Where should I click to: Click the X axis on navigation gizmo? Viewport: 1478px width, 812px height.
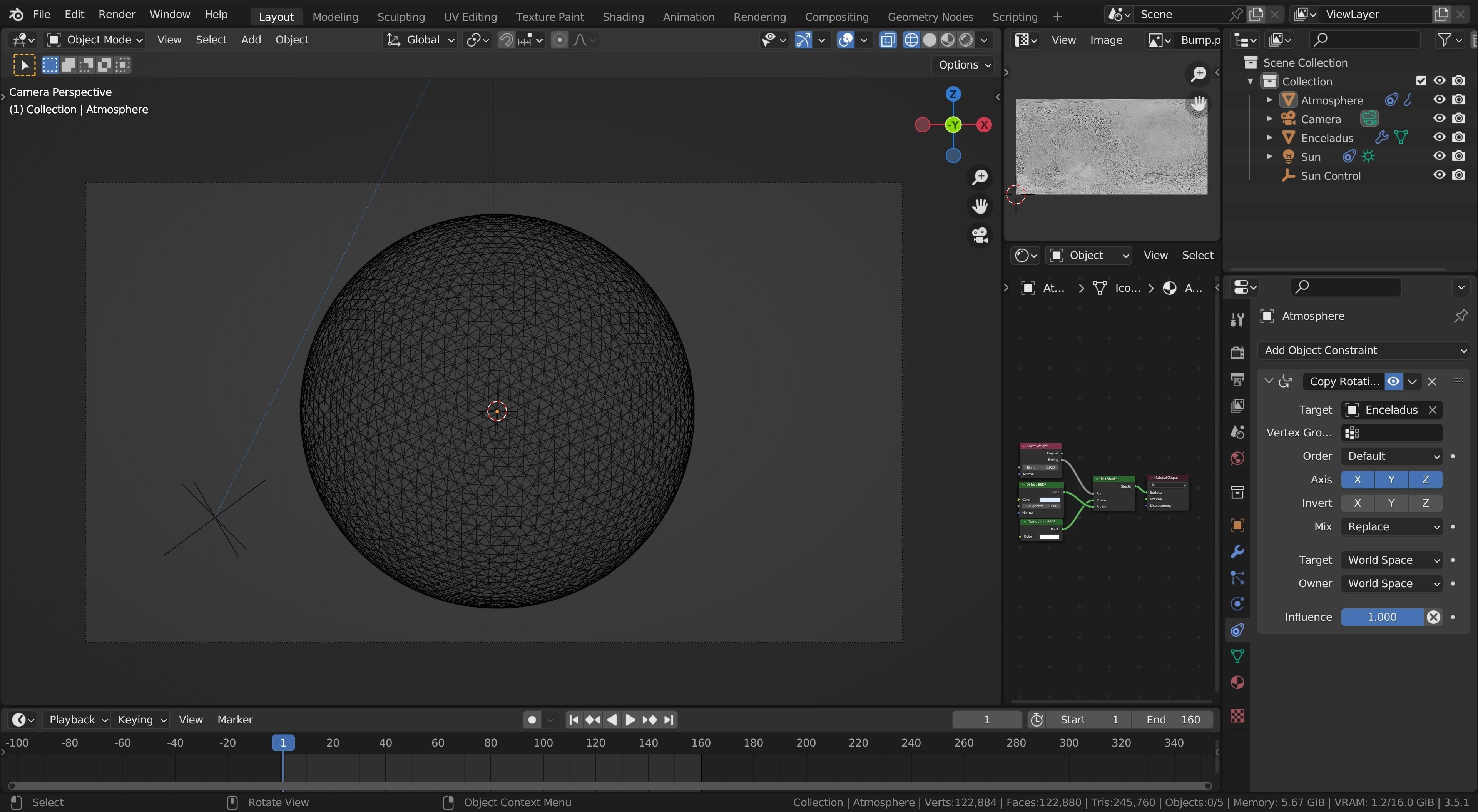985,125
